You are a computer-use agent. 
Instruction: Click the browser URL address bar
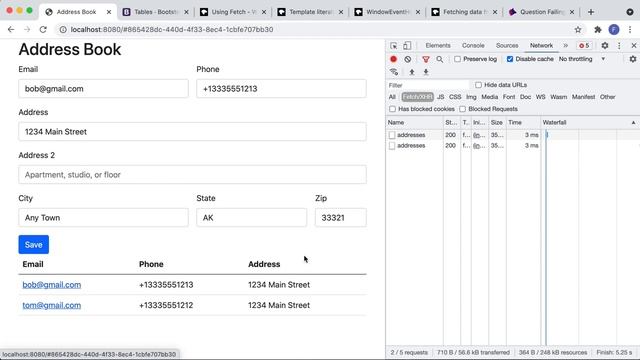(318, 29)
